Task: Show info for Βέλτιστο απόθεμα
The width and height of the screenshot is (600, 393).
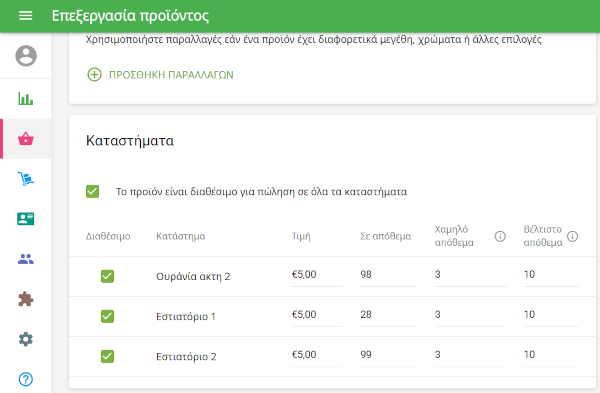Action: click(572, 236)
